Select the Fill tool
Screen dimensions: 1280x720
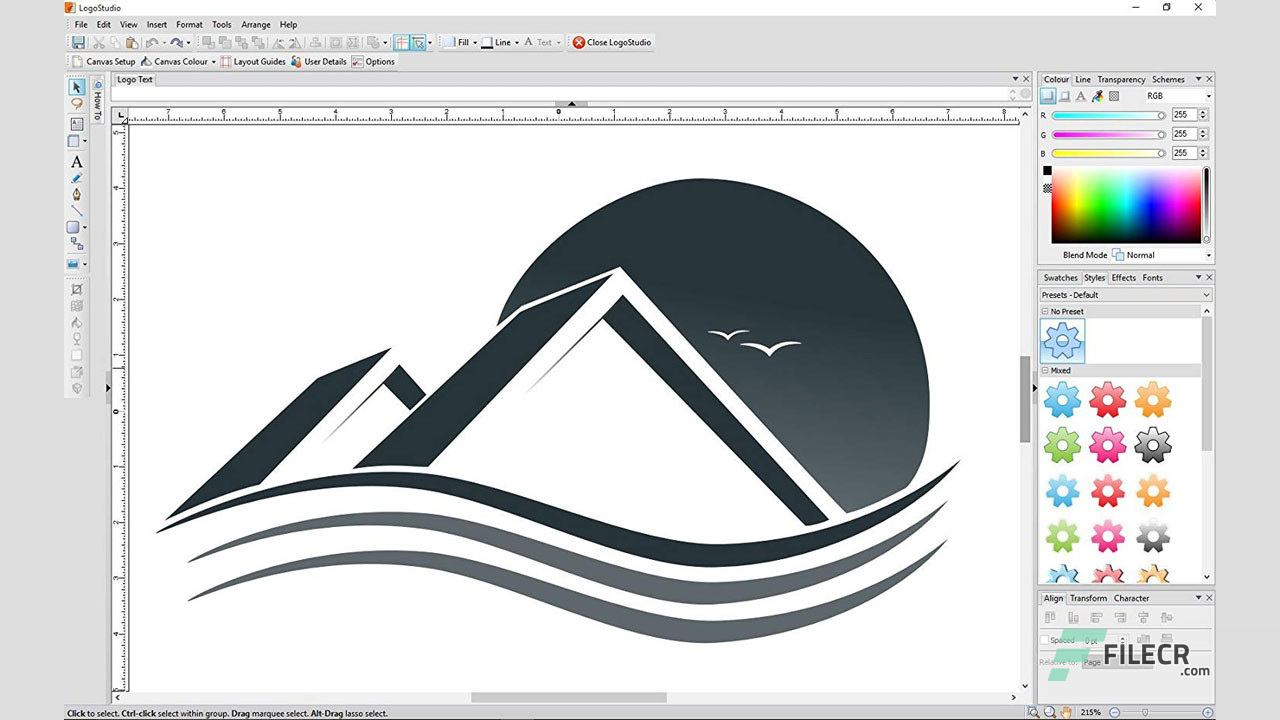[76, 322]
